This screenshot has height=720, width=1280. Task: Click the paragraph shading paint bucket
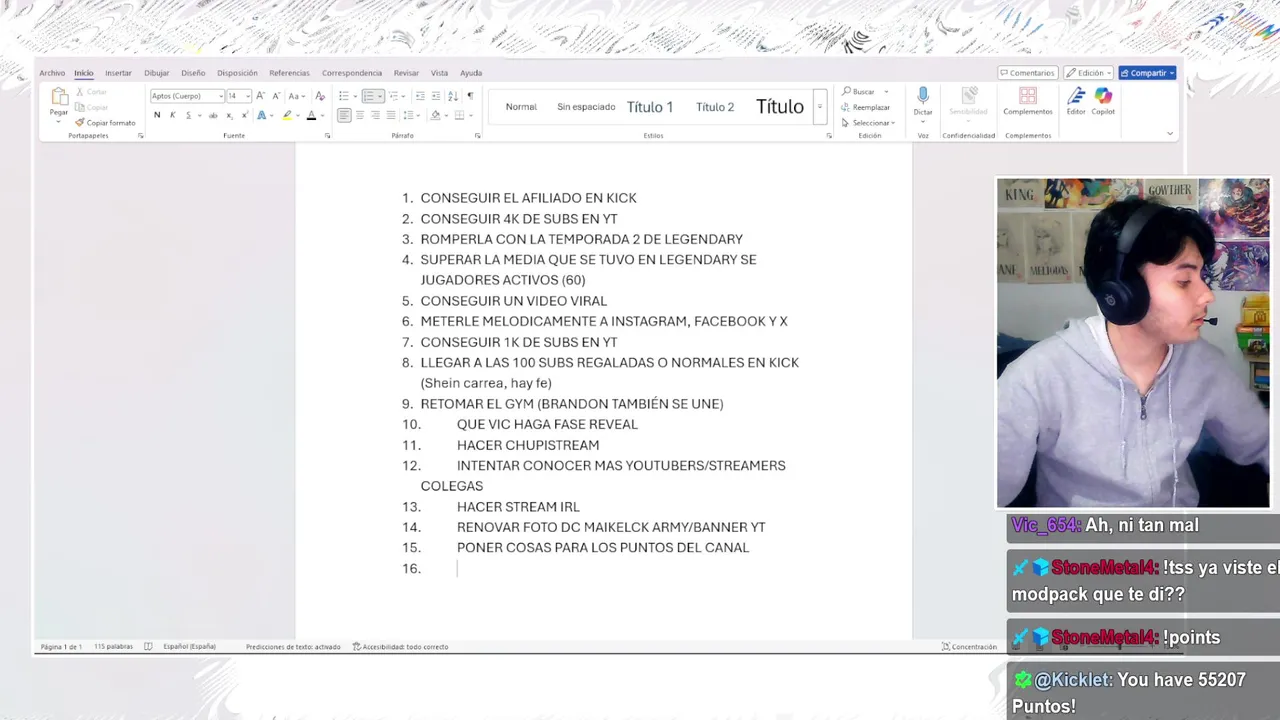[435, 115]
